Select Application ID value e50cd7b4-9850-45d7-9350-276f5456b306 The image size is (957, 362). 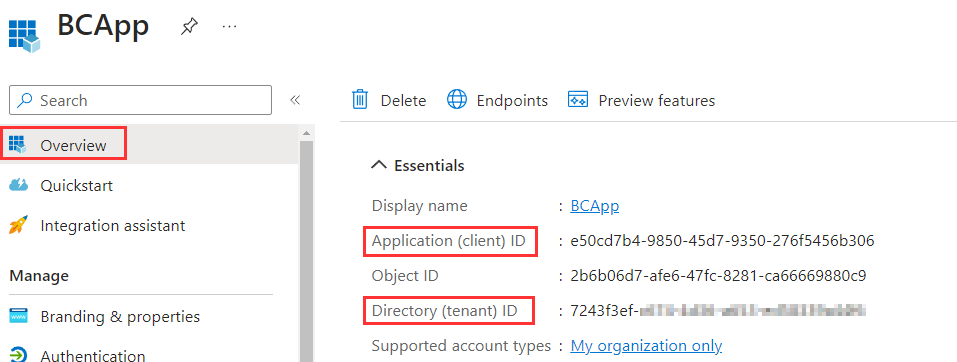click(x=723, y=241)
